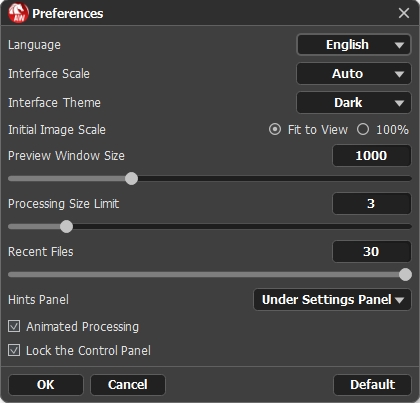Disable the Animated Processing checkbox
Screen dimensions: 420x403
click(x=14, y=326)
